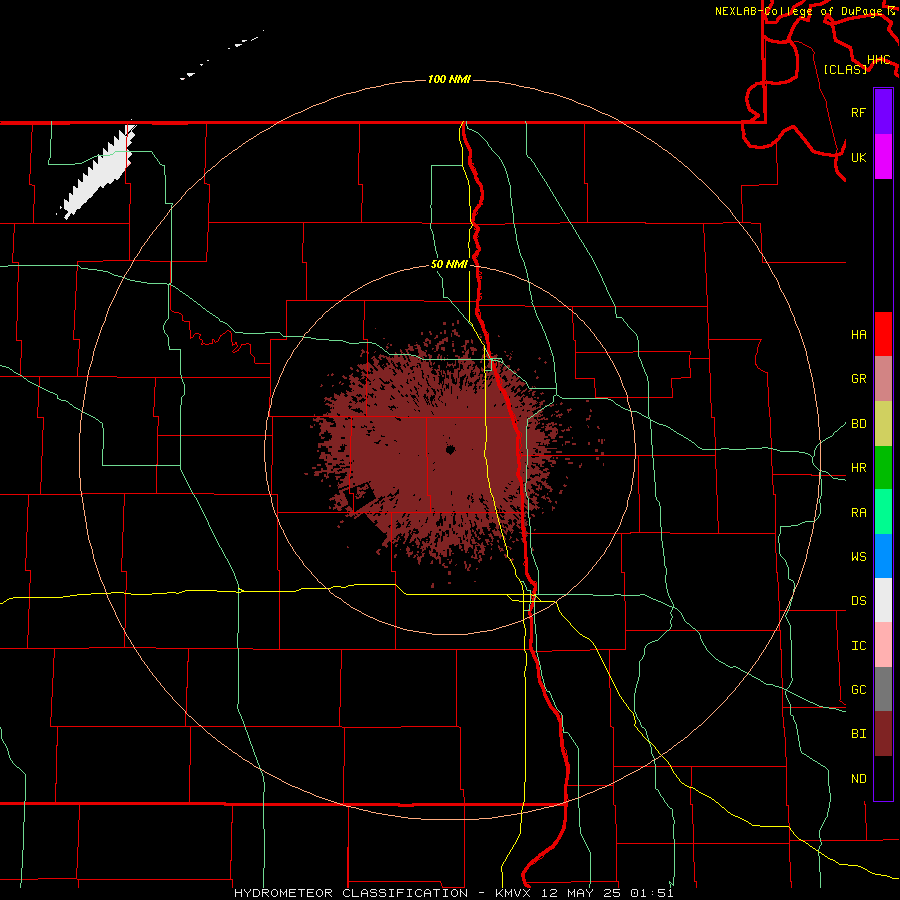Click the NEXLAB-College of DuPage text
This screenshot has height=900, width=900.
(801, 11)
